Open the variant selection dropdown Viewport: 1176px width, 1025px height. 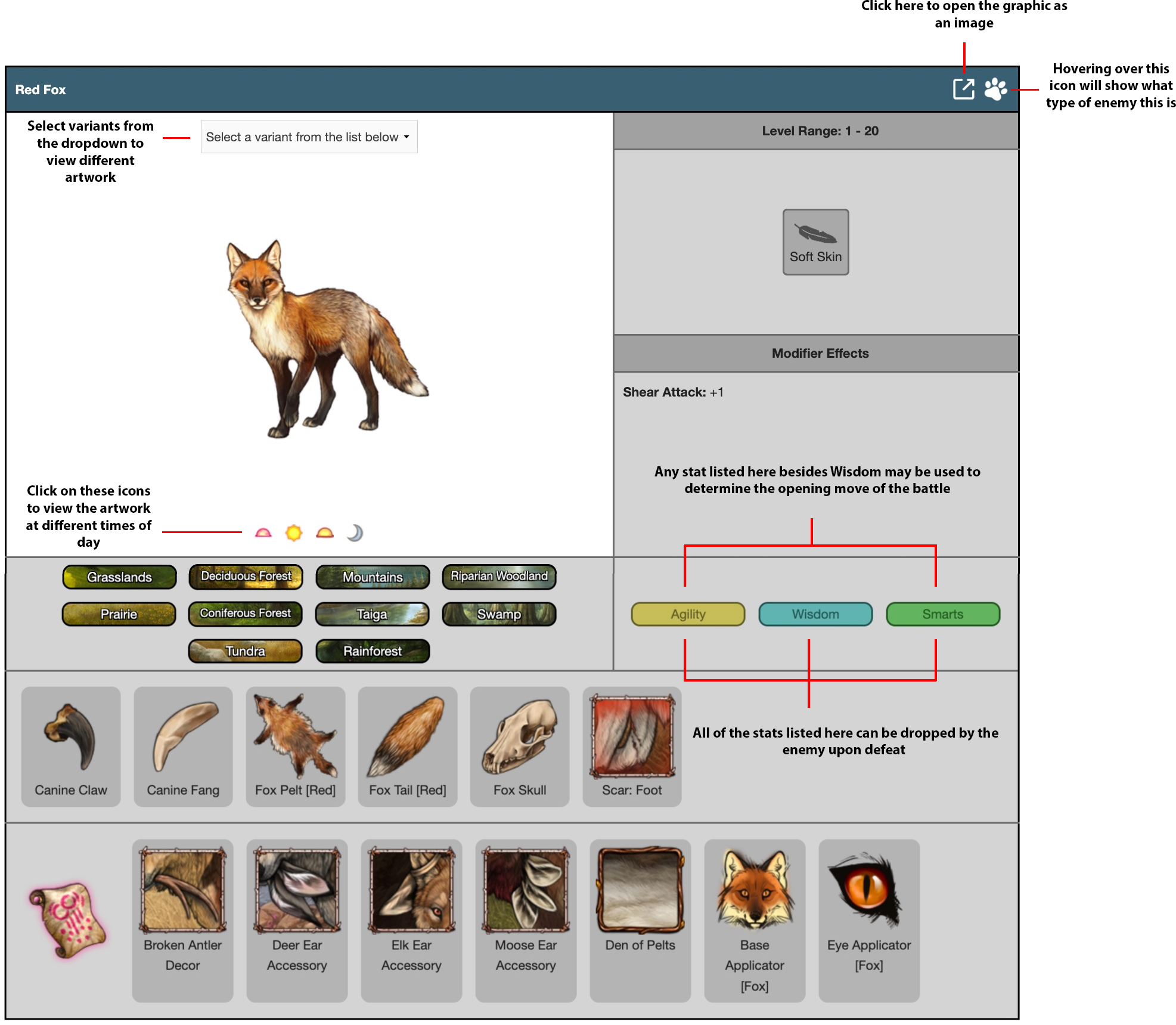click(308, 137)
